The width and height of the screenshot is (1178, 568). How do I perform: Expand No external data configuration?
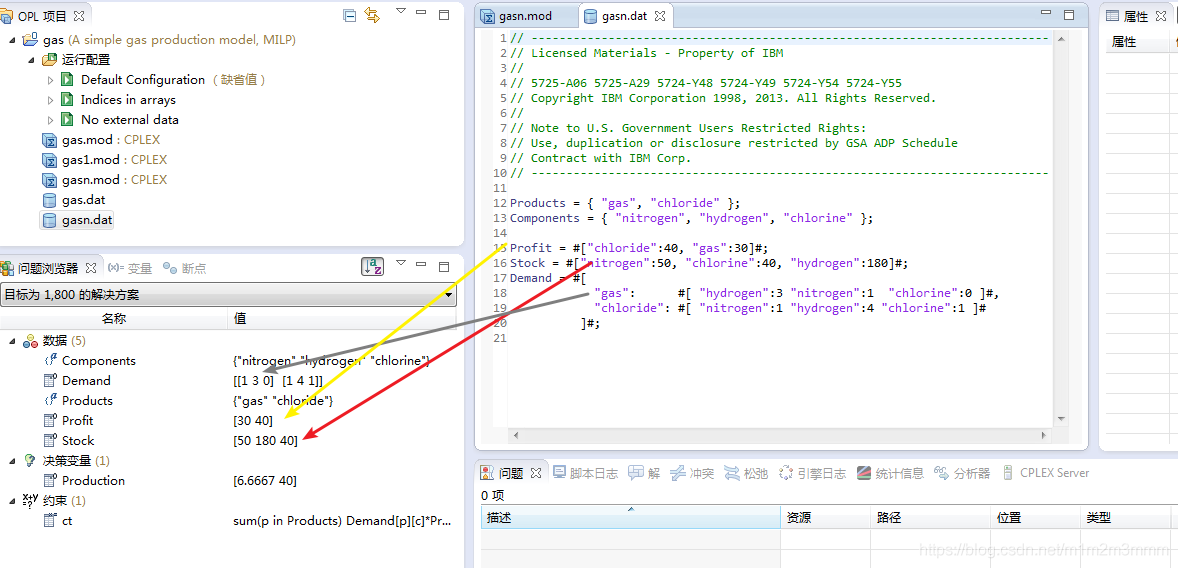(x=50, y=119)
